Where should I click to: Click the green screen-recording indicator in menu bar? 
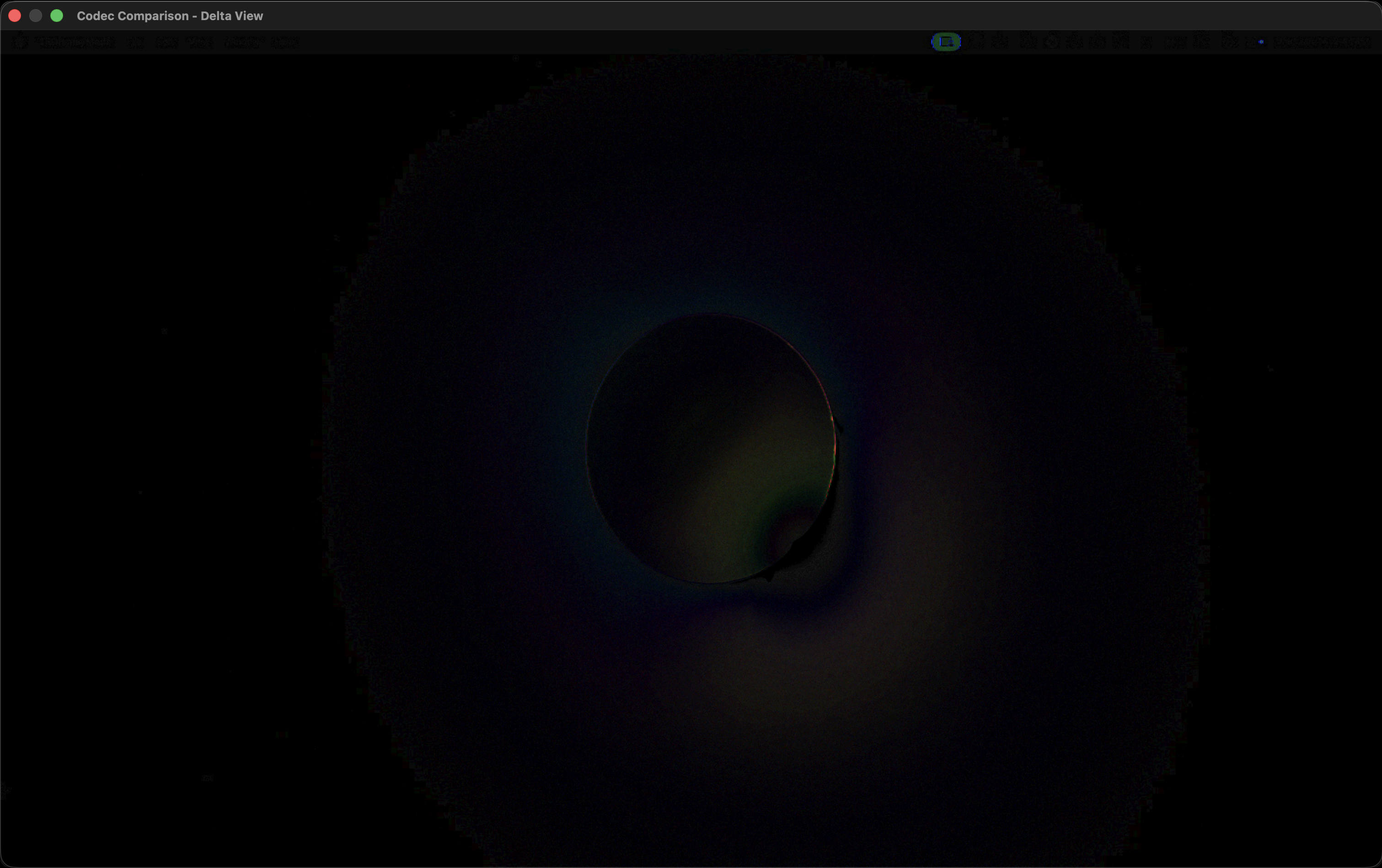[x=945, y=42]
